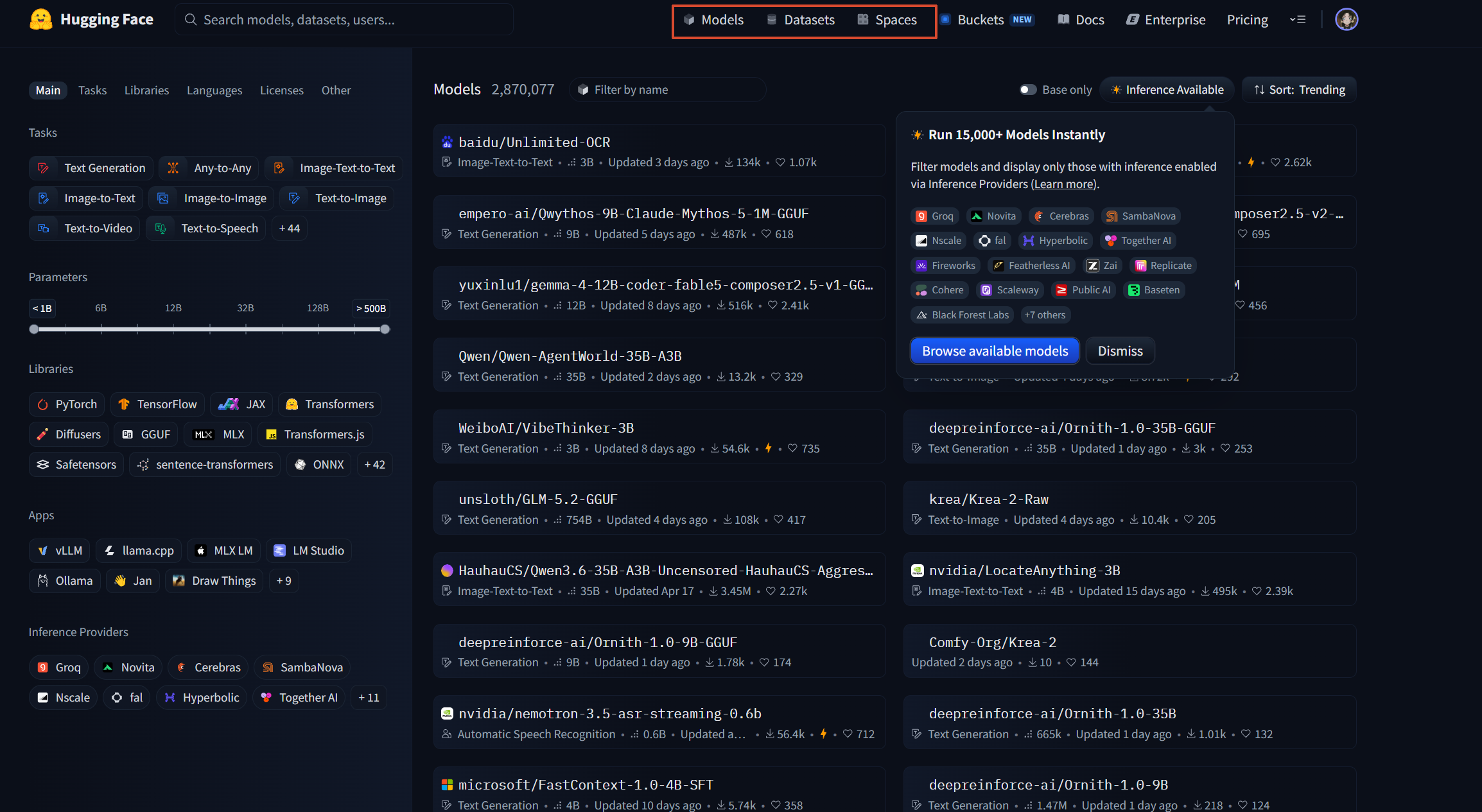Select the 32B mark on the Parameters slider
The image size is (1482, 812).
[245, 308]
